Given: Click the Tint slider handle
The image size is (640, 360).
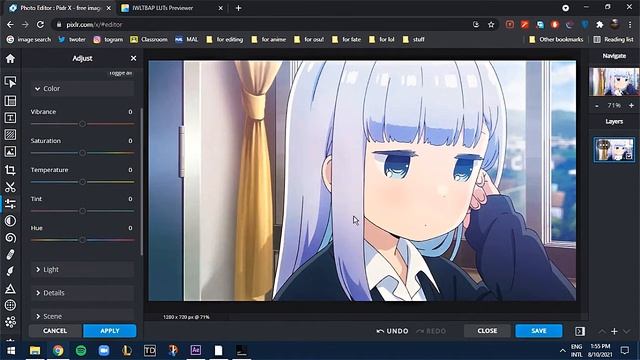Looking at the screenshot, I should pos(82,211).
